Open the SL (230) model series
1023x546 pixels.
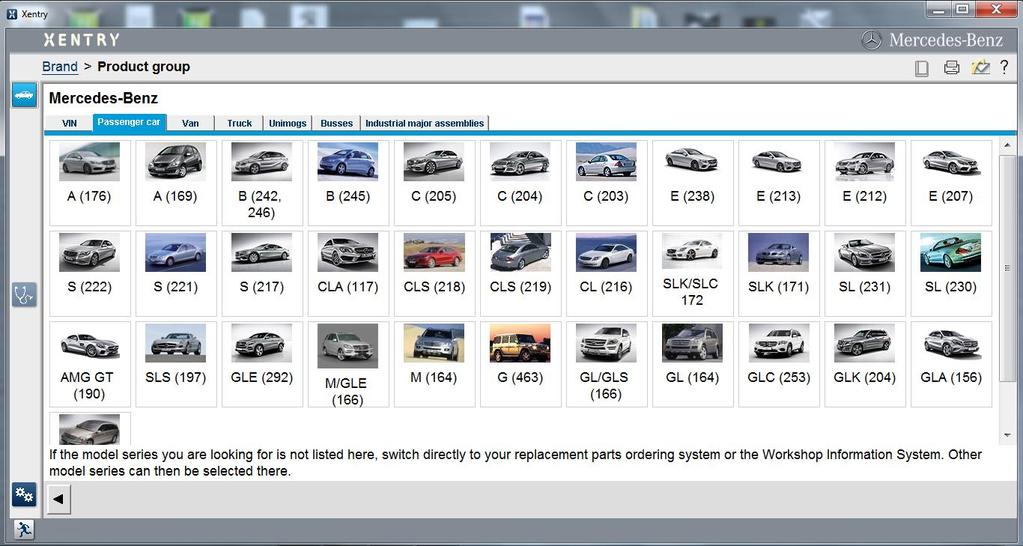pyautogui.click(x=951, y=273)
